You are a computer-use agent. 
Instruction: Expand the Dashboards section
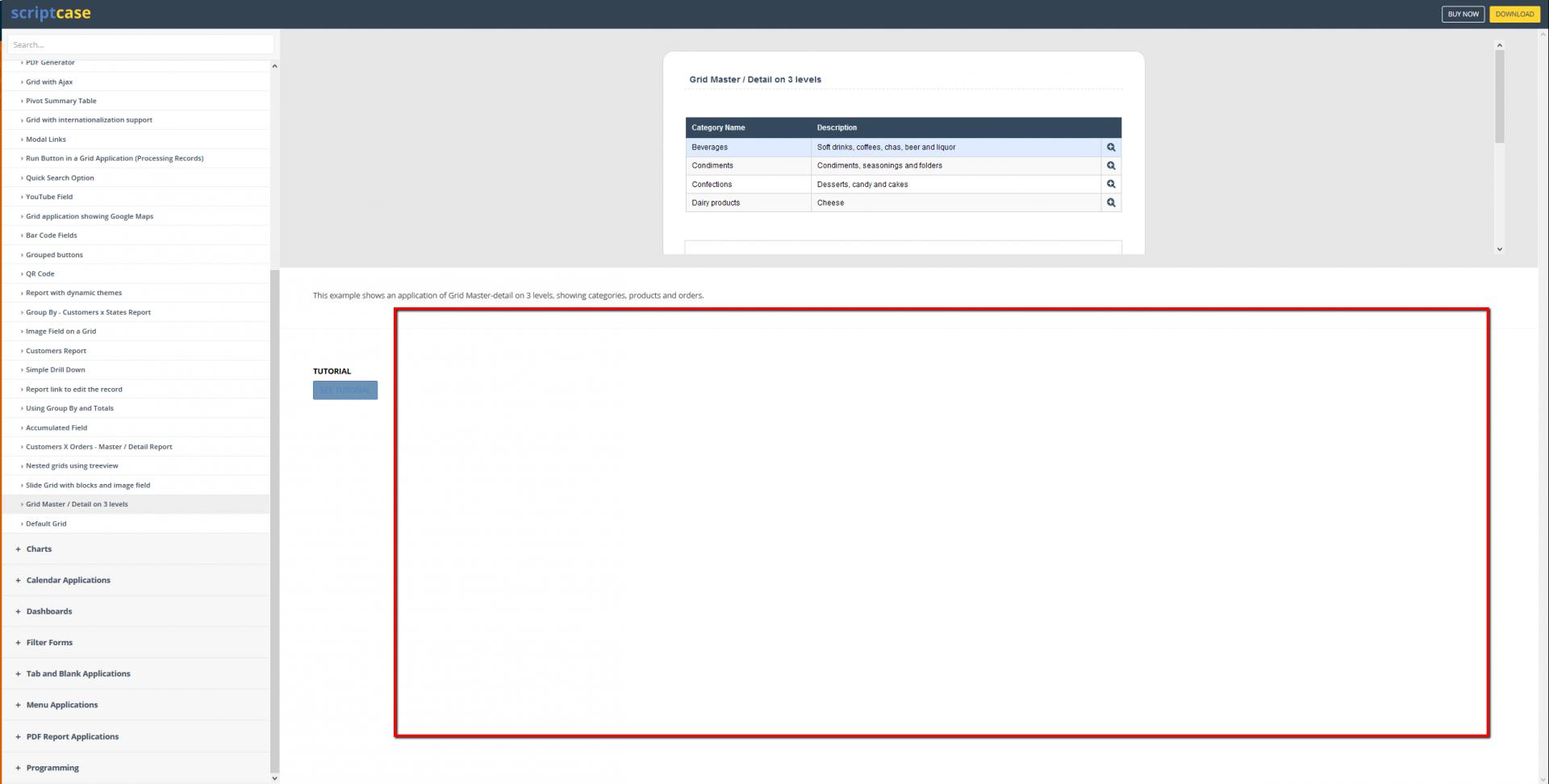(x=136, y=611)
